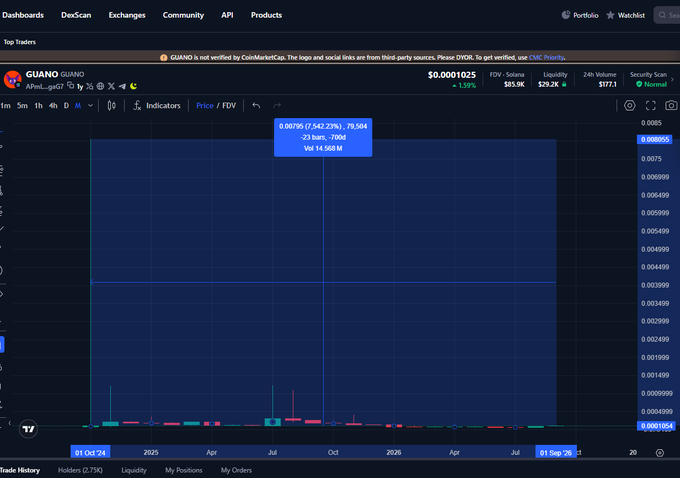The width and height of the screenshot is (680, 478).
Task: Copy the APmL...gaG7 contract address
Action: tap(71, 85)
